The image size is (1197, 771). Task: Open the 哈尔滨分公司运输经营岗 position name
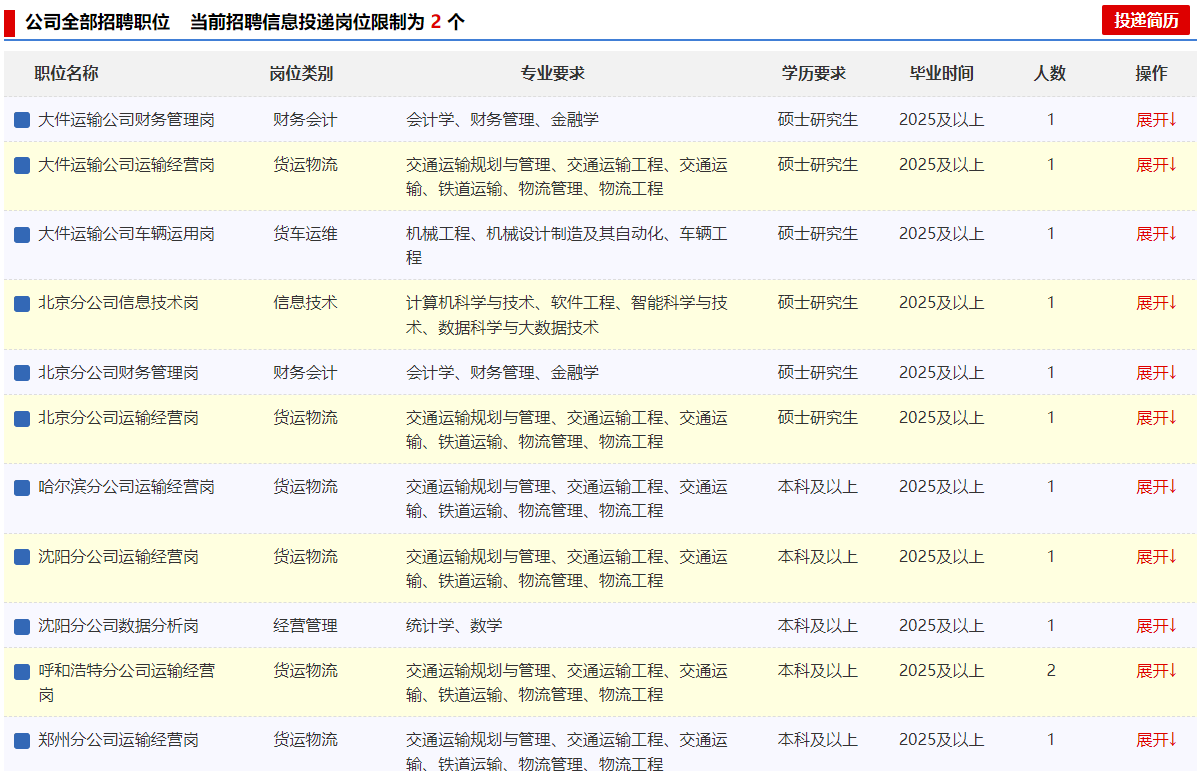(126, 487)
